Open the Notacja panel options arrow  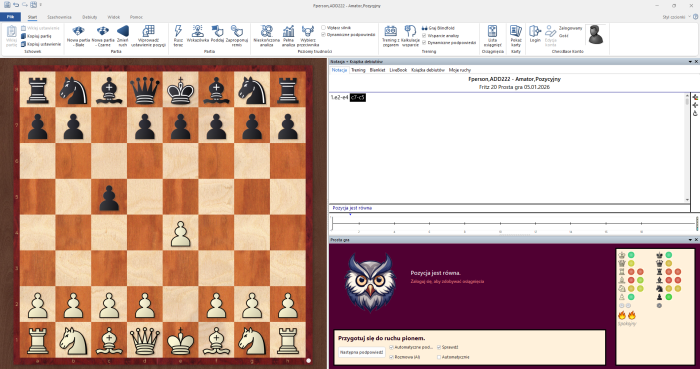point(690,62)
